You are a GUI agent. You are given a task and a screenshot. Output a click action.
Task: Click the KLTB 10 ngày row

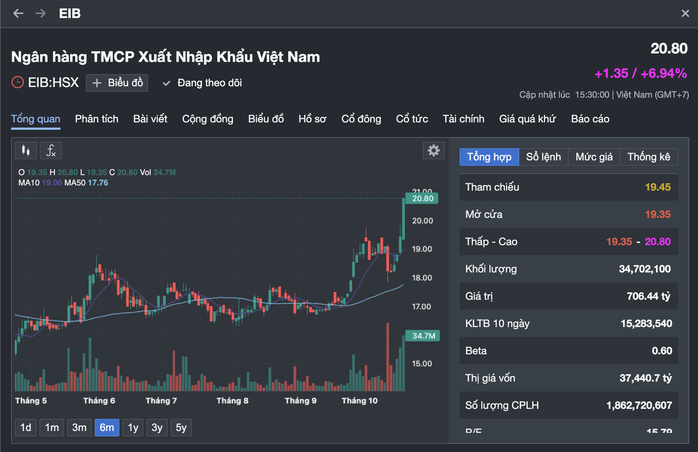click(x=568, y=323)
